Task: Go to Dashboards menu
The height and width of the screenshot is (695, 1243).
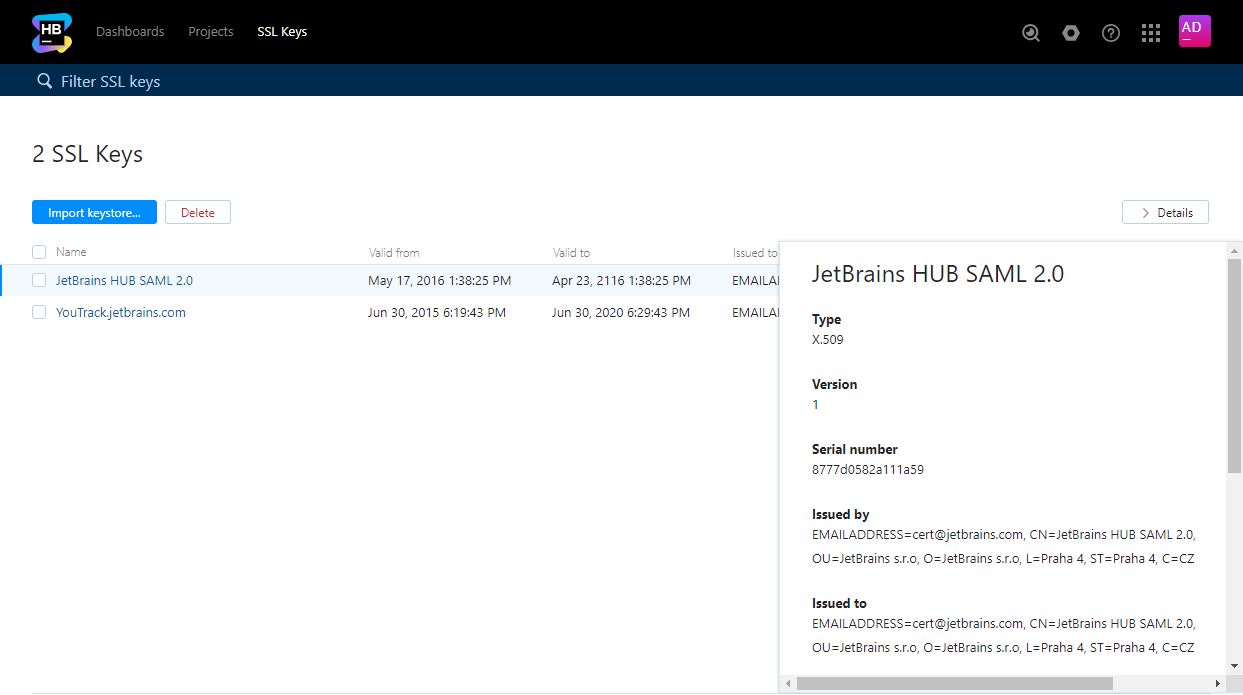Action: point(130,32)
